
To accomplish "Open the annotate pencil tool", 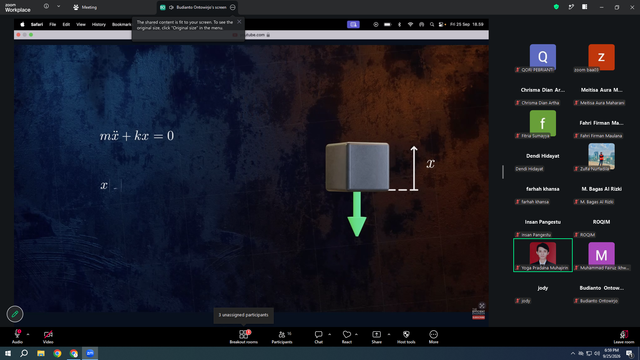I will 15,314.
